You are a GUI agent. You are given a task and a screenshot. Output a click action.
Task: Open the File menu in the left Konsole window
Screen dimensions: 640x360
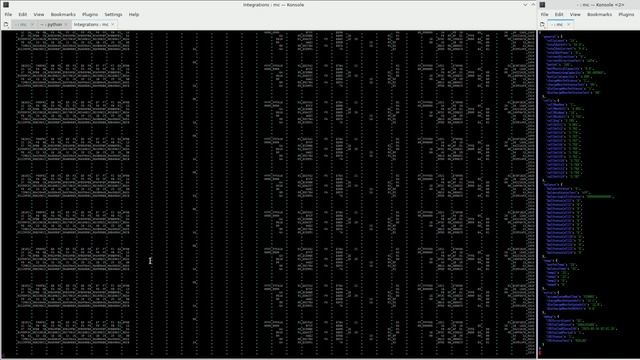coord(8,14)
